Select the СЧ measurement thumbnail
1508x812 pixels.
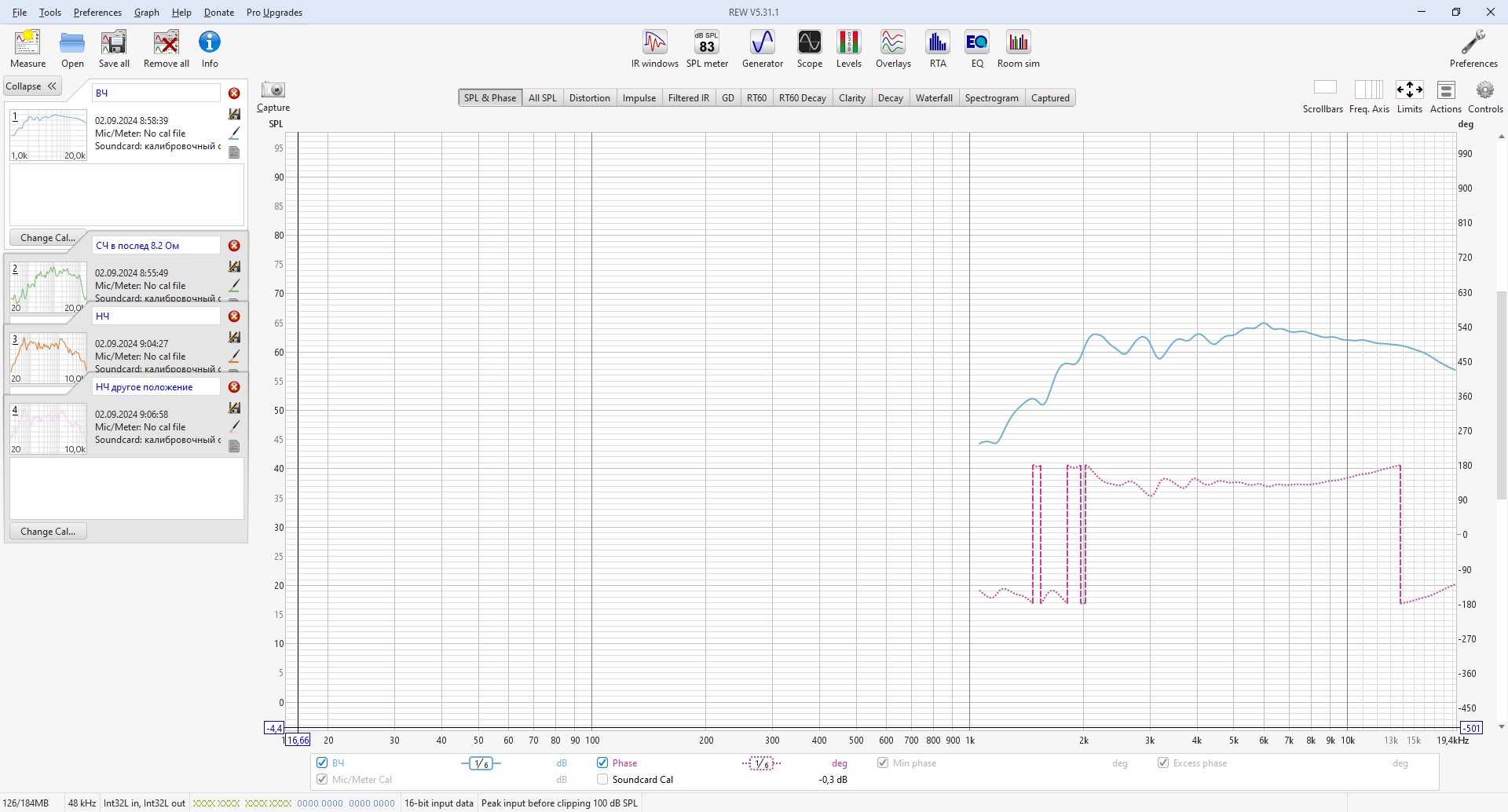point(48,287)
